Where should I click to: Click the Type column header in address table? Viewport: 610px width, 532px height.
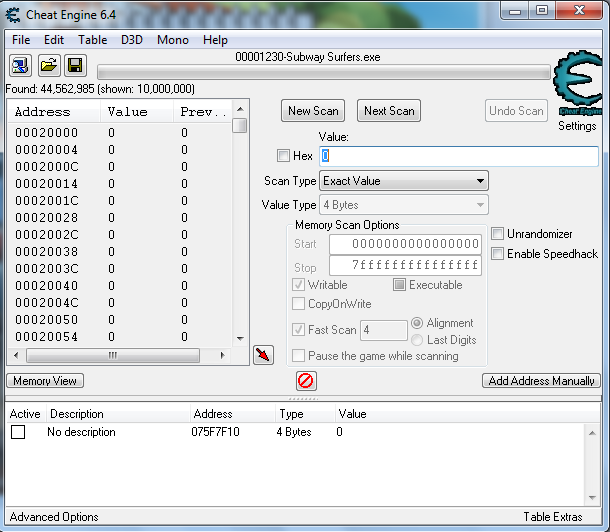[305, 414]
